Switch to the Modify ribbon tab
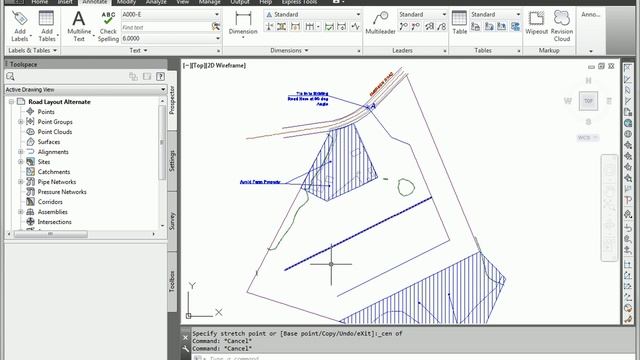The image size is (640, 360). pyautogui.click(x=126, y=2)
